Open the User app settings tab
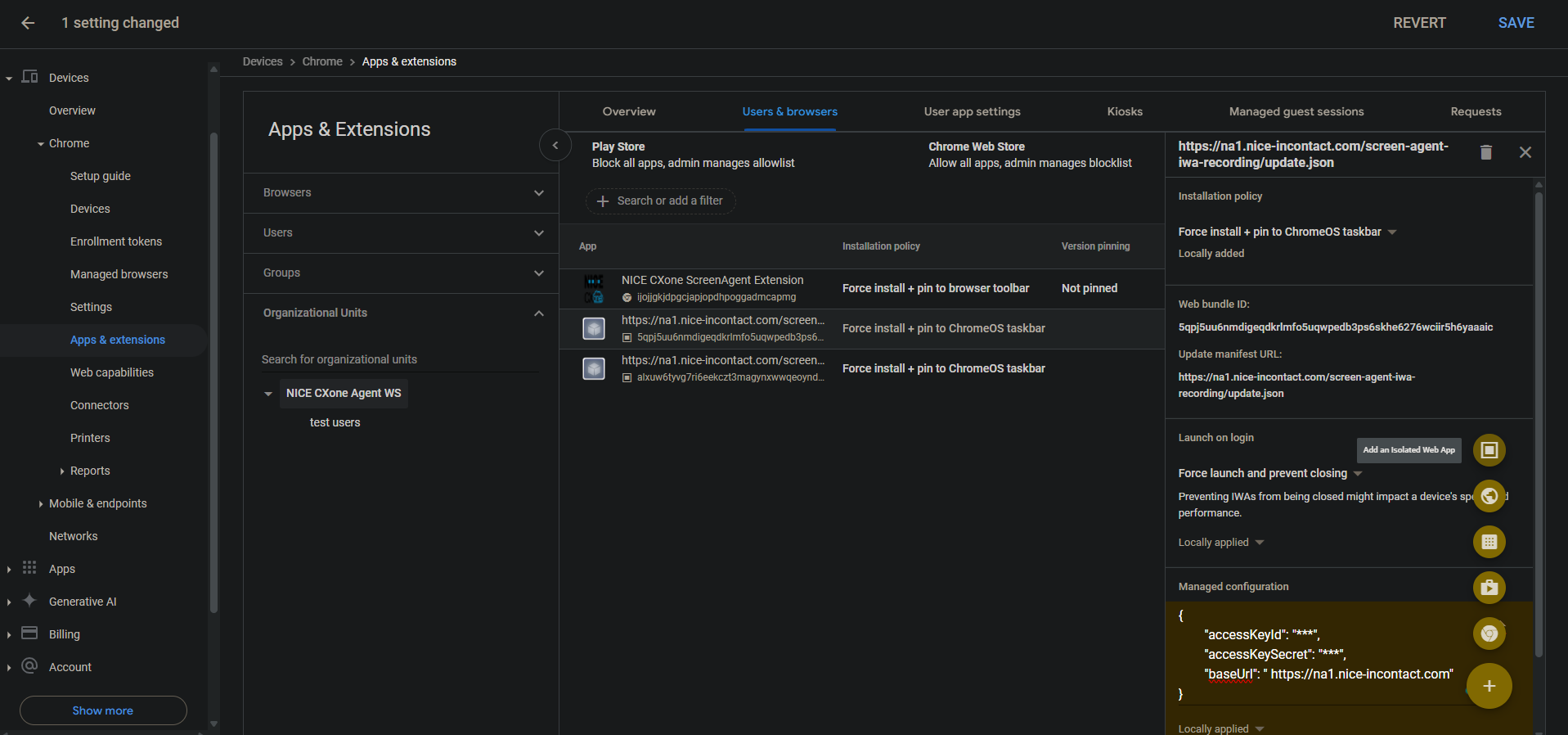Viewport: 1568px width, 735px height. click(x=972, y=112)
